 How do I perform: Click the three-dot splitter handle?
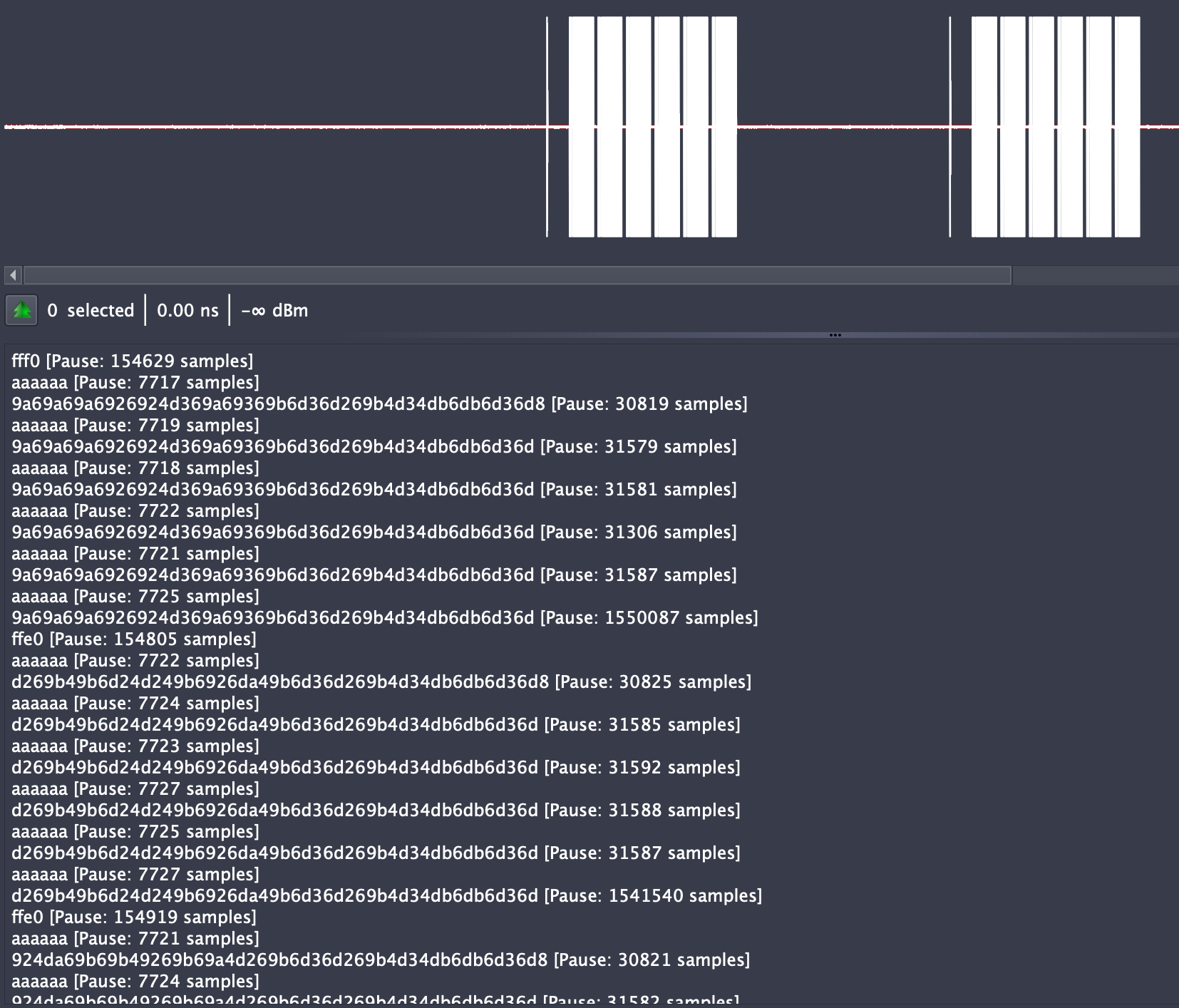tap(835, 335)
